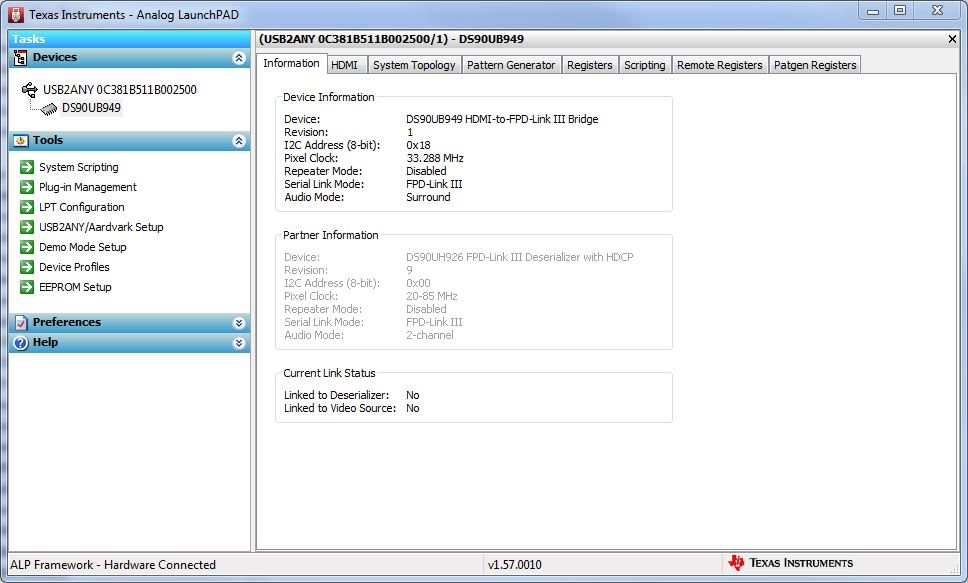Click device Repeater Mode value Disabled

point(426,171)
